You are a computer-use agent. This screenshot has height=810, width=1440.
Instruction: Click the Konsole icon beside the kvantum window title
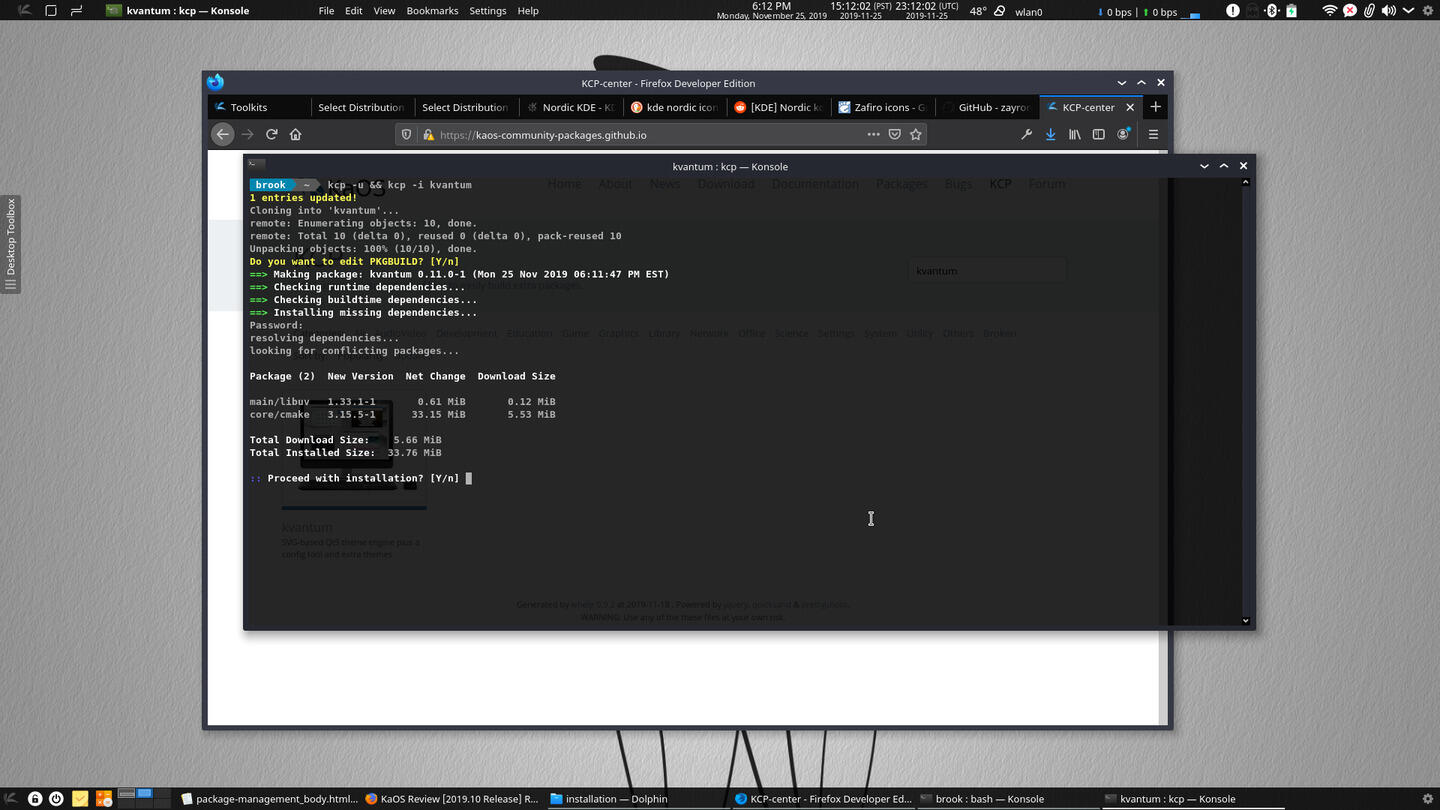tap(115, 11)
